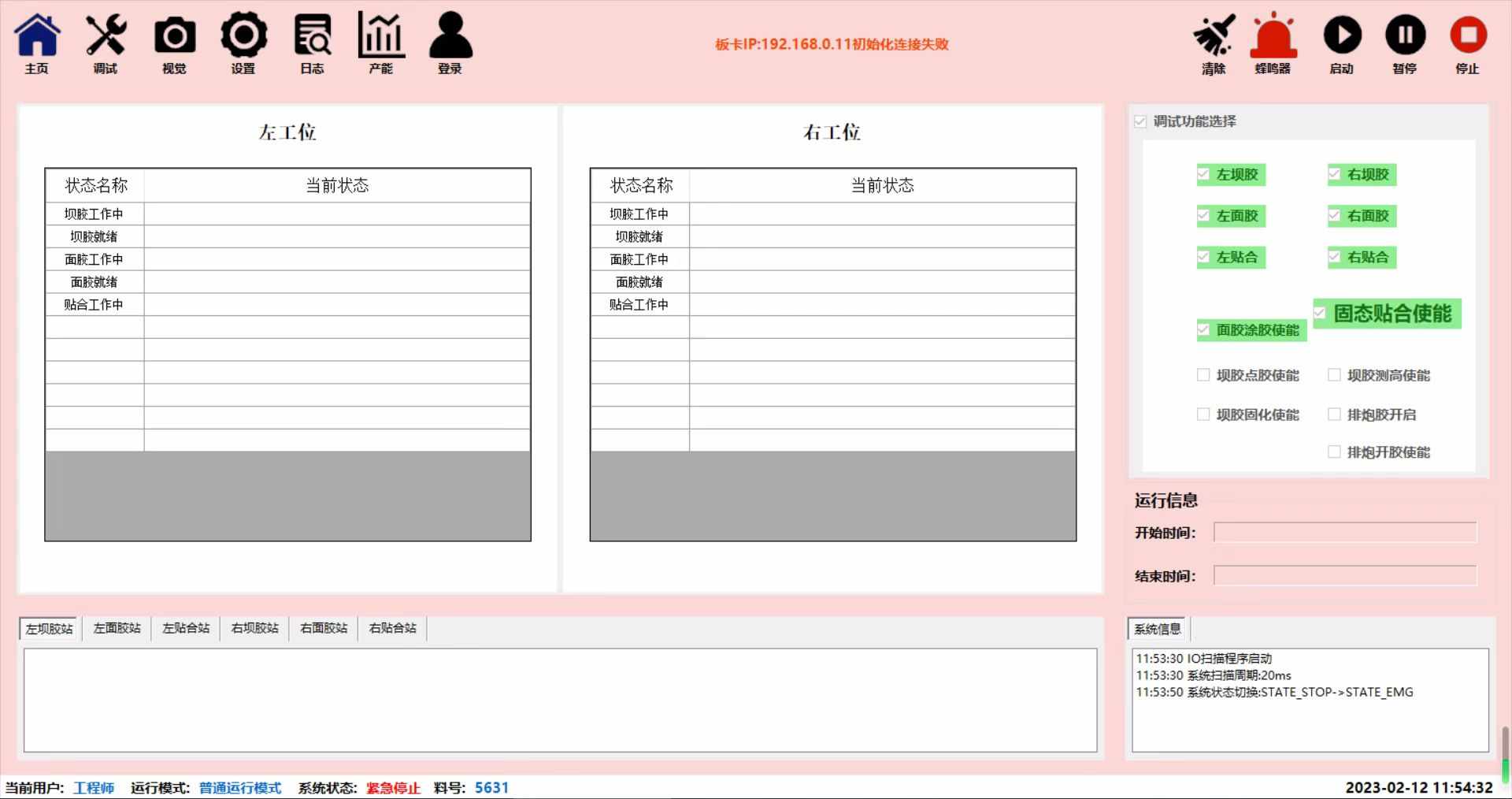Enable the 排炮开胶使能 checkbox
The height and width of the screenshot is (799, 1512).
[x=1334, y=452]
